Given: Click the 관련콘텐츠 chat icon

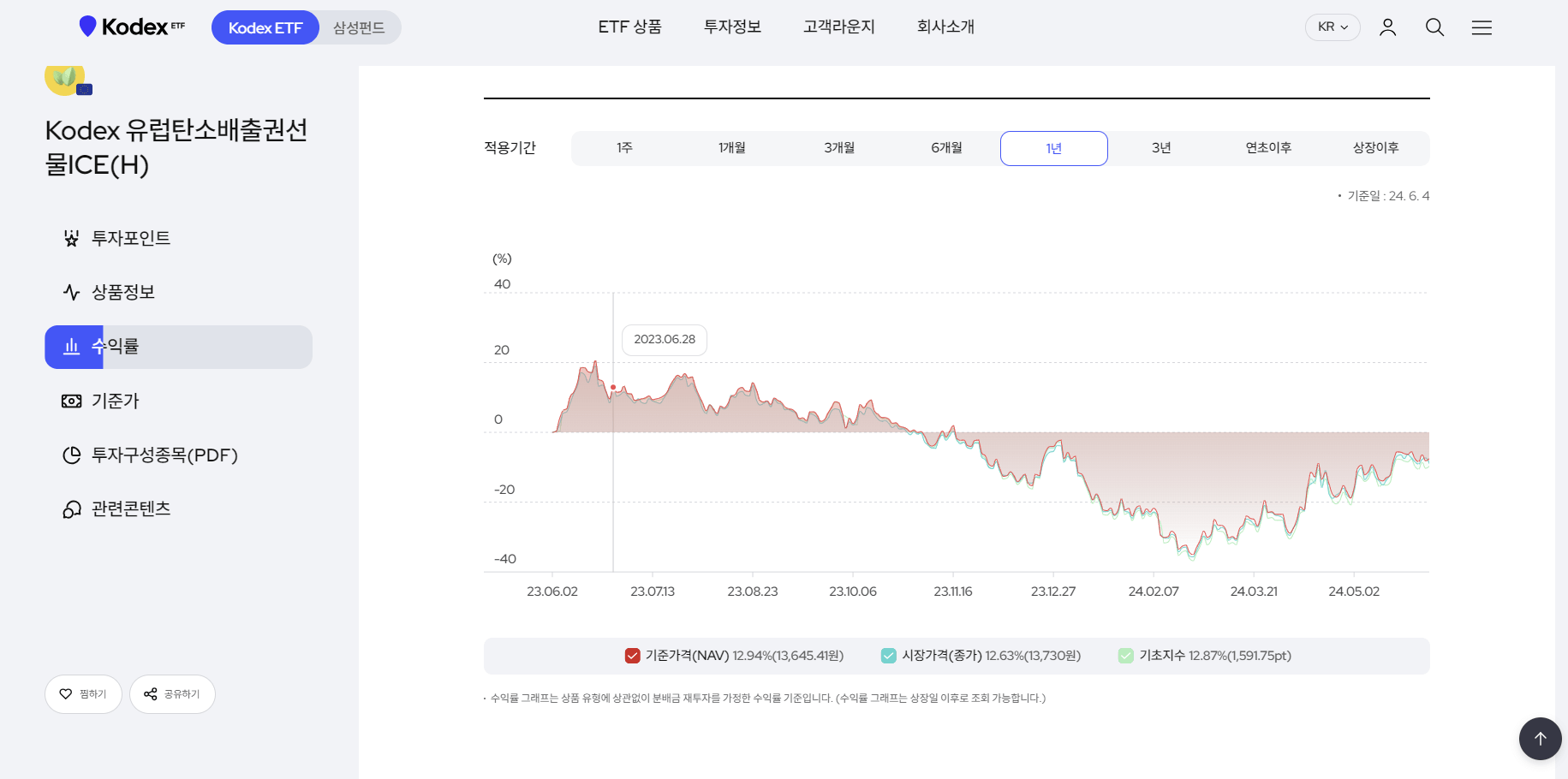Looking at the screenshot, I should [72, 509].
